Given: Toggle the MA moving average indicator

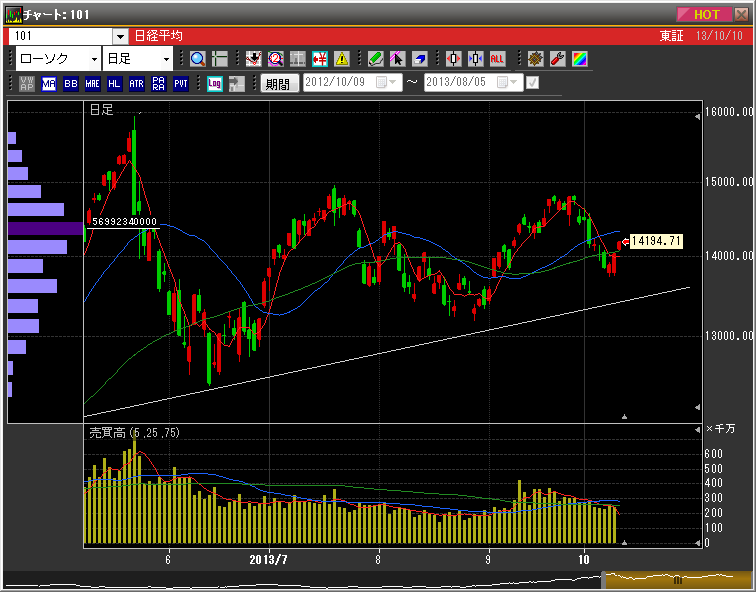Looking at the screenshot, I should (x=49, y=84).
